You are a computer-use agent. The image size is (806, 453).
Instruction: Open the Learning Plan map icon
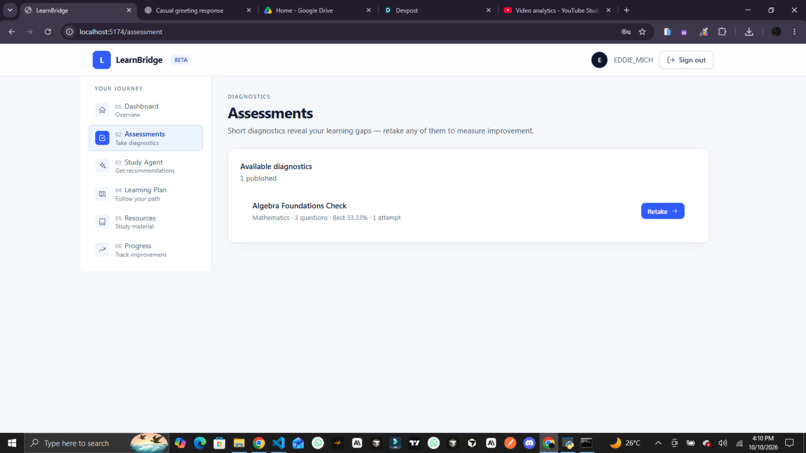click(102, 194)
